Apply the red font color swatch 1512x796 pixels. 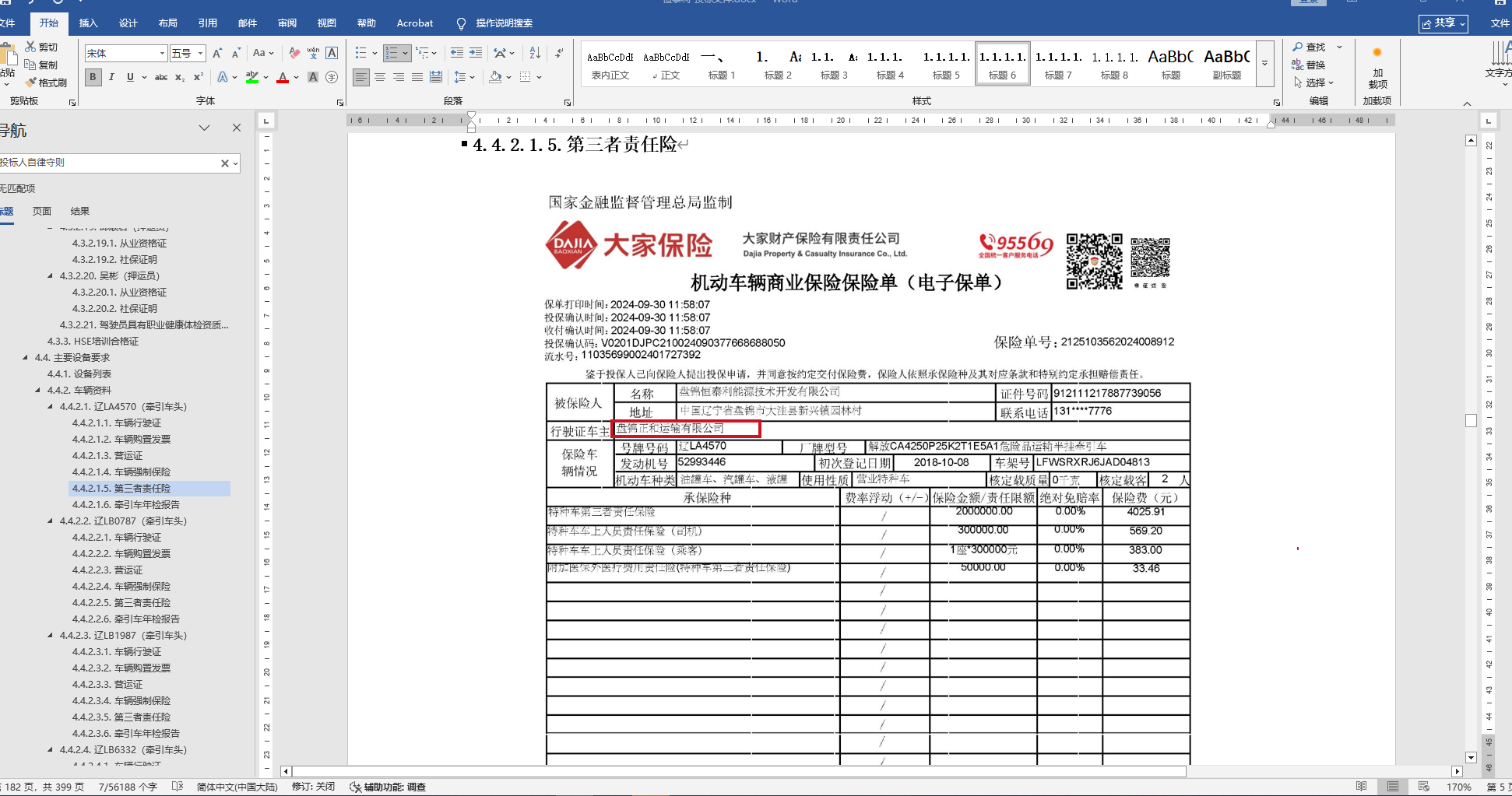(283, 77)
